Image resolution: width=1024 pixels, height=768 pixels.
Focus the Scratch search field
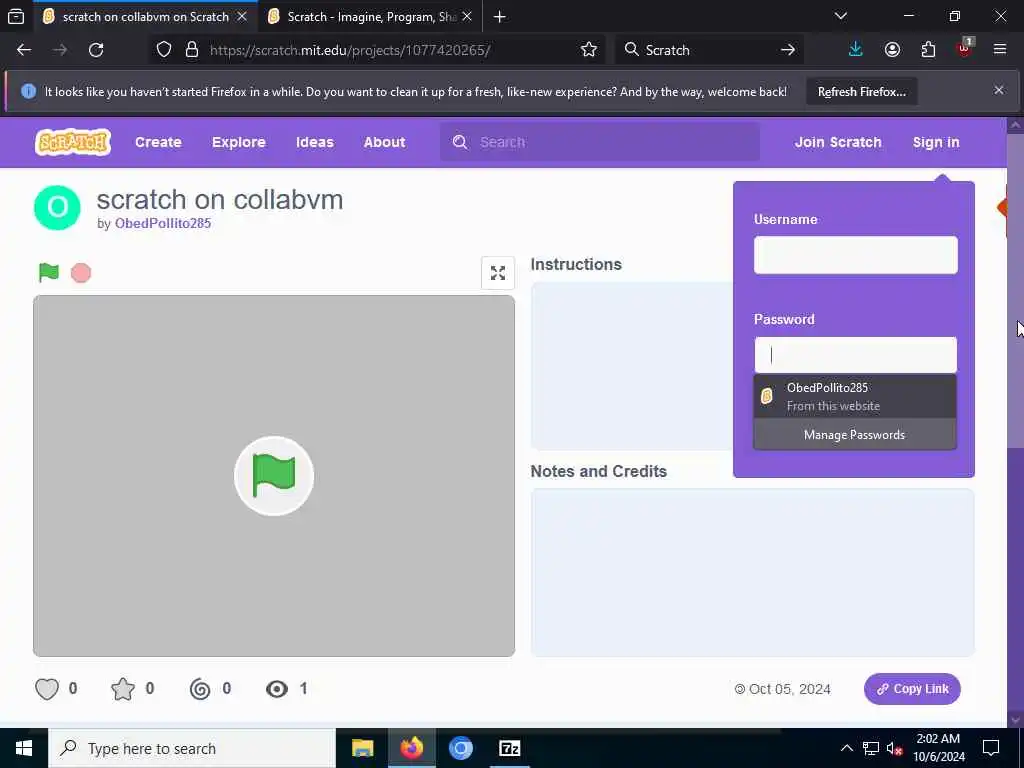[x=600, y=142]
